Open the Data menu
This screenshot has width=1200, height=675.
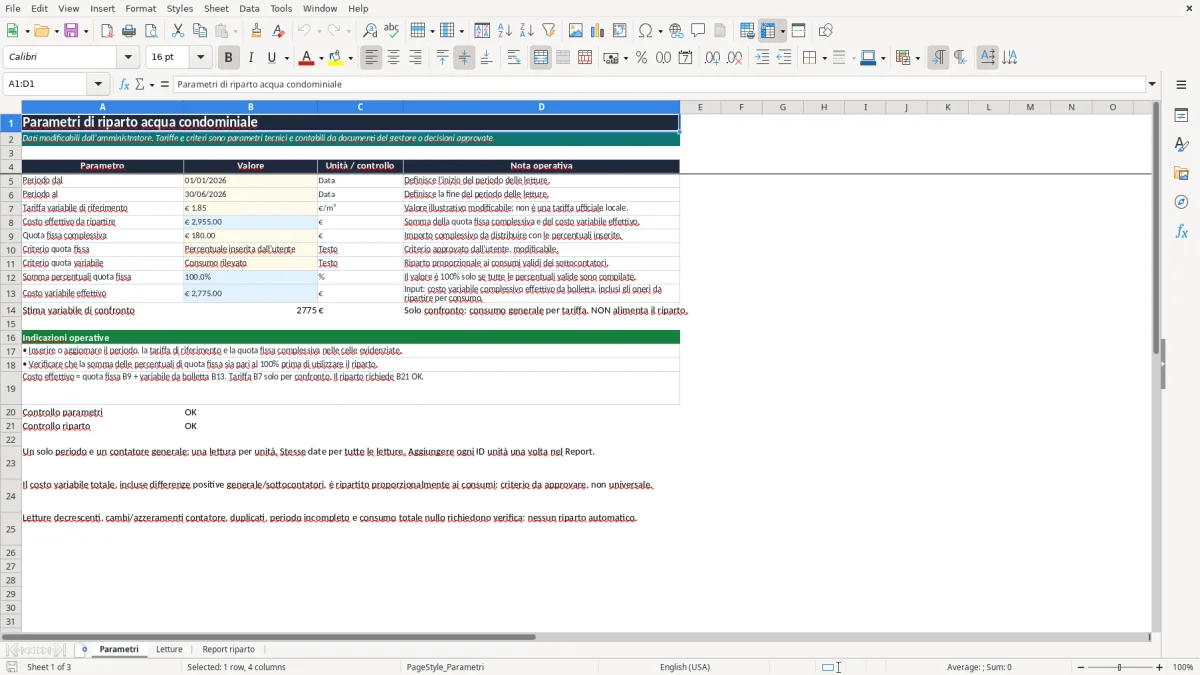(249, 8)
